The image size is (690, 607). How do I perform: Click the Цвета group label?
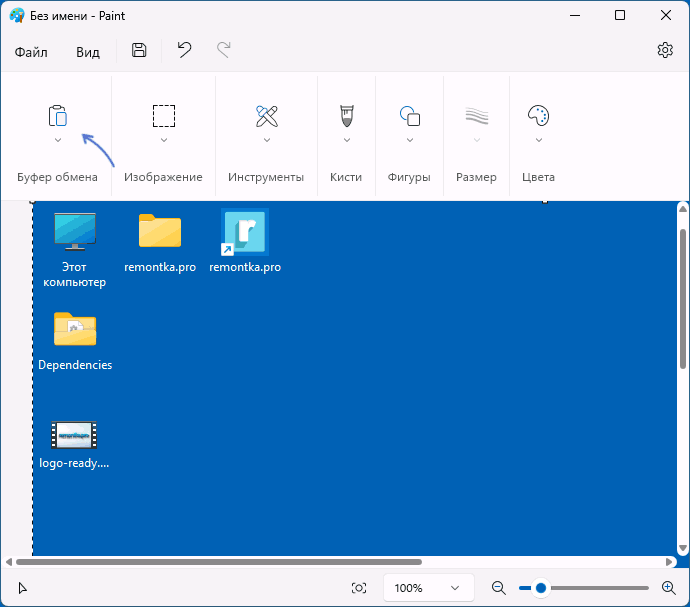538,177
